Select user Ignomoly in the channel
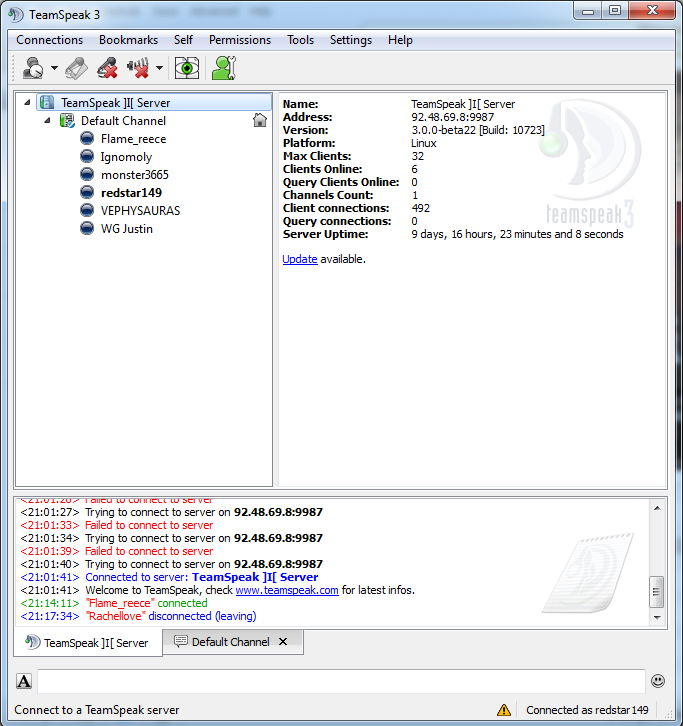 126,157
